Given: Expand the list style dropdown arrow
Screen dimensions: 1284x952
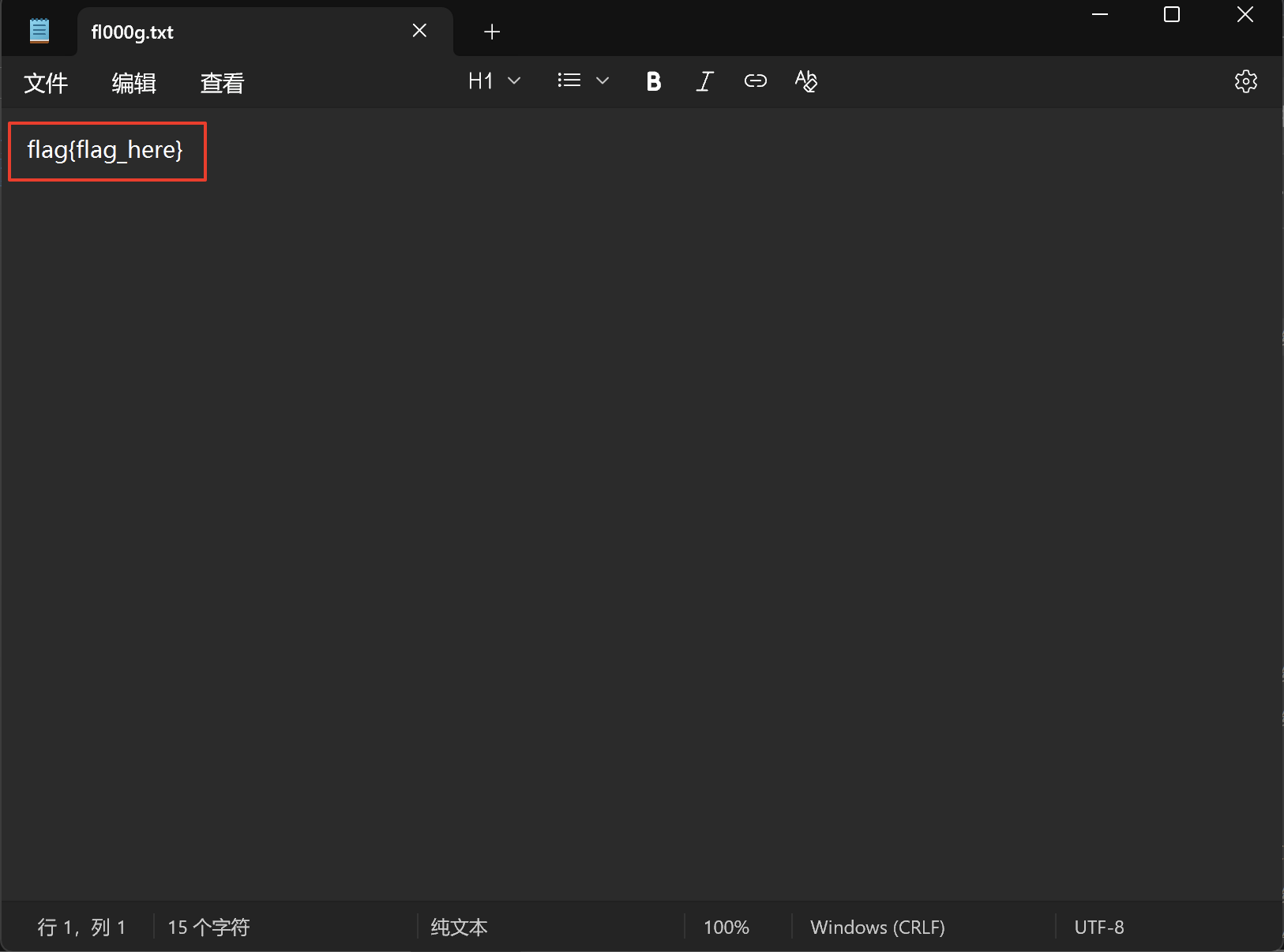Looking at the screenshot, I should [603, 81].
